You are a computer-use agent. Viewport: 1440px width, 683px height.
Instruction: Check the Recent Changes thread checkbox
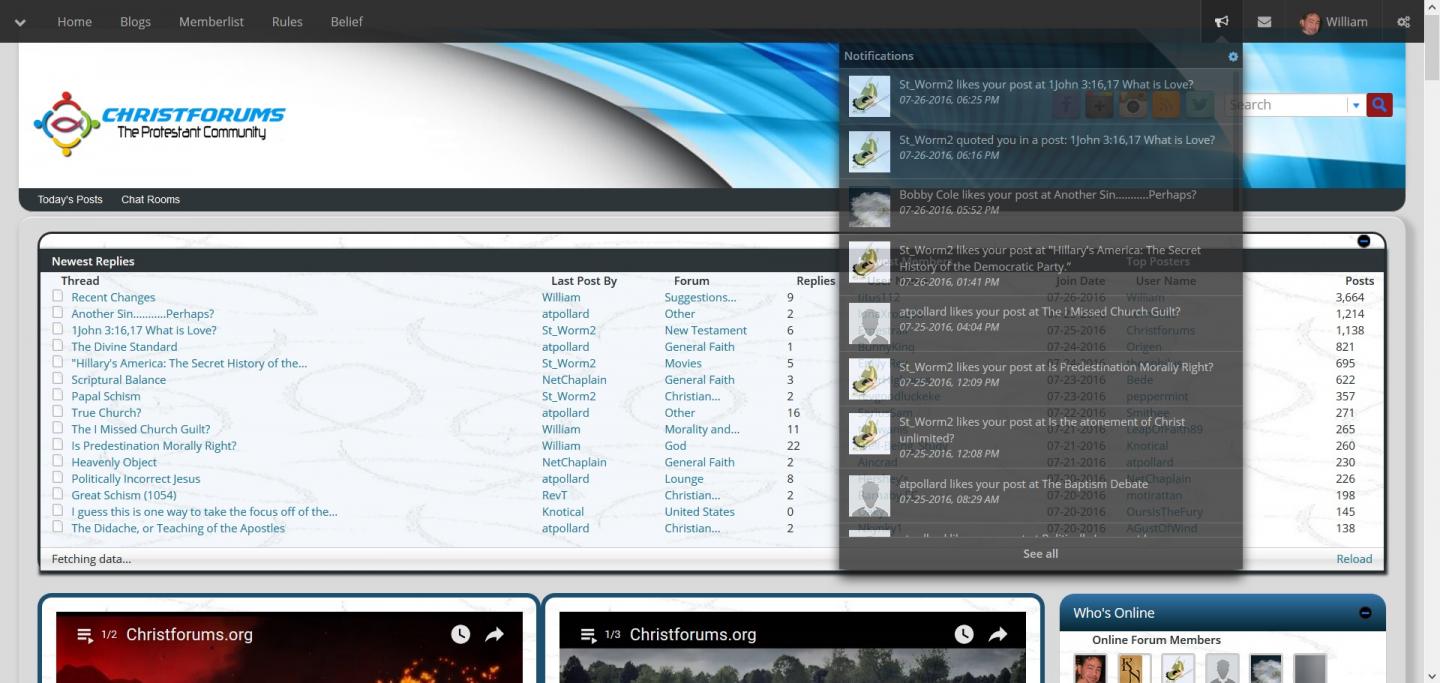tap(58, 296)
